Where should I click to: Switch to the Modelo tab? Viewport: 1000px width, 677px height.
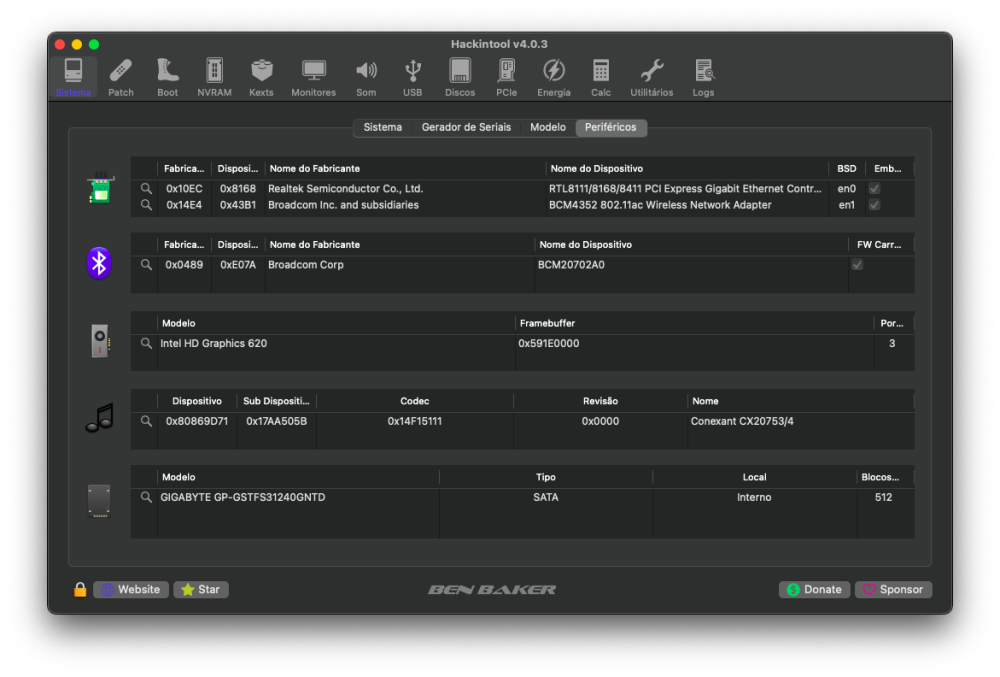click(x=548, y=127)
